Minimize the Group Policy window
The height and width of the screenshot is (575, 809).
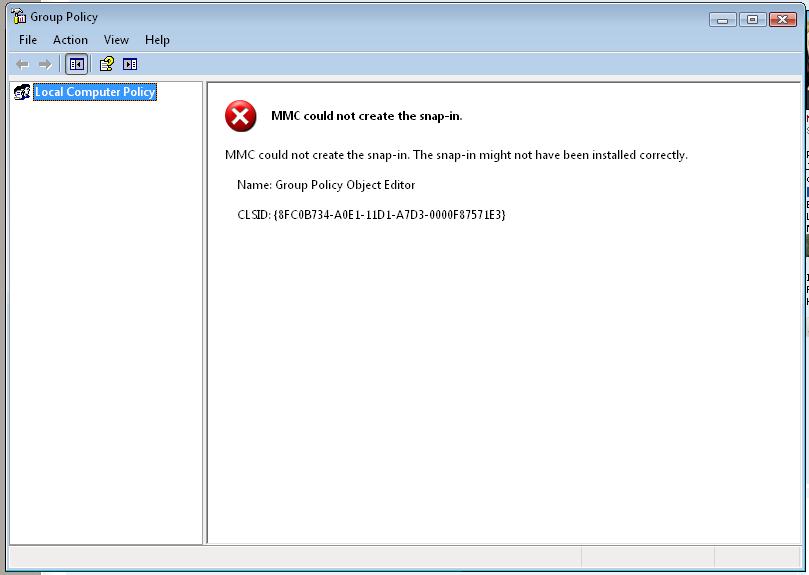pos(723,19)
